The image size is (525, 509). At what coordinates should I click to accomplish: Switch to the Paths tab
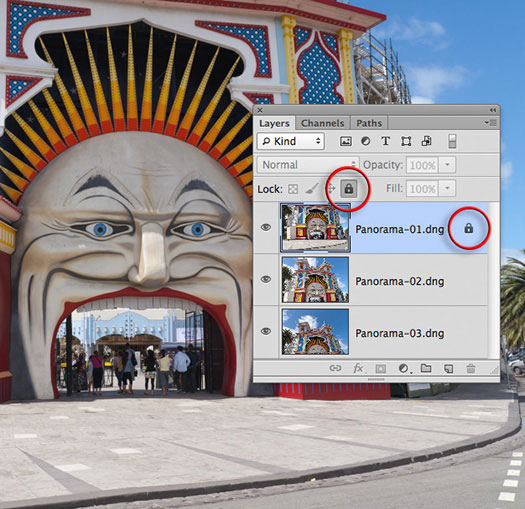[369, 123]
